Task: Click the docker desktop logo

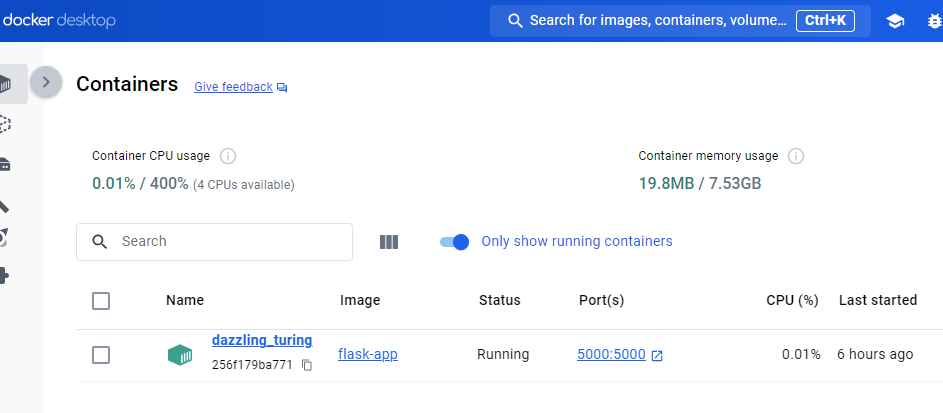Action: click(58, 20)
